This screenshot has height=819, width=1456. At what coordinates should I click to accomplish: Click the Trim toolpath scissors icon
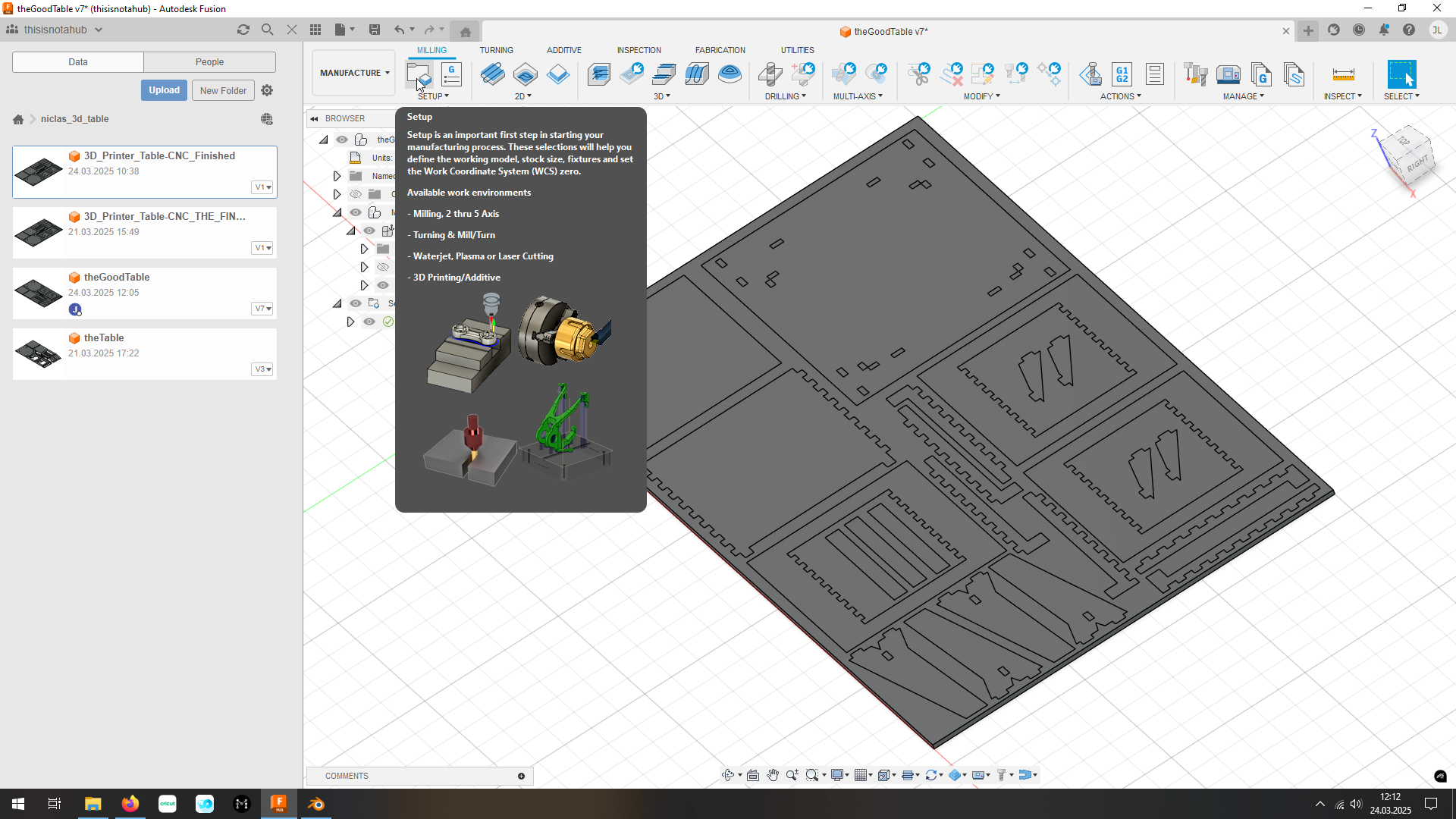(x=918, y=74)
